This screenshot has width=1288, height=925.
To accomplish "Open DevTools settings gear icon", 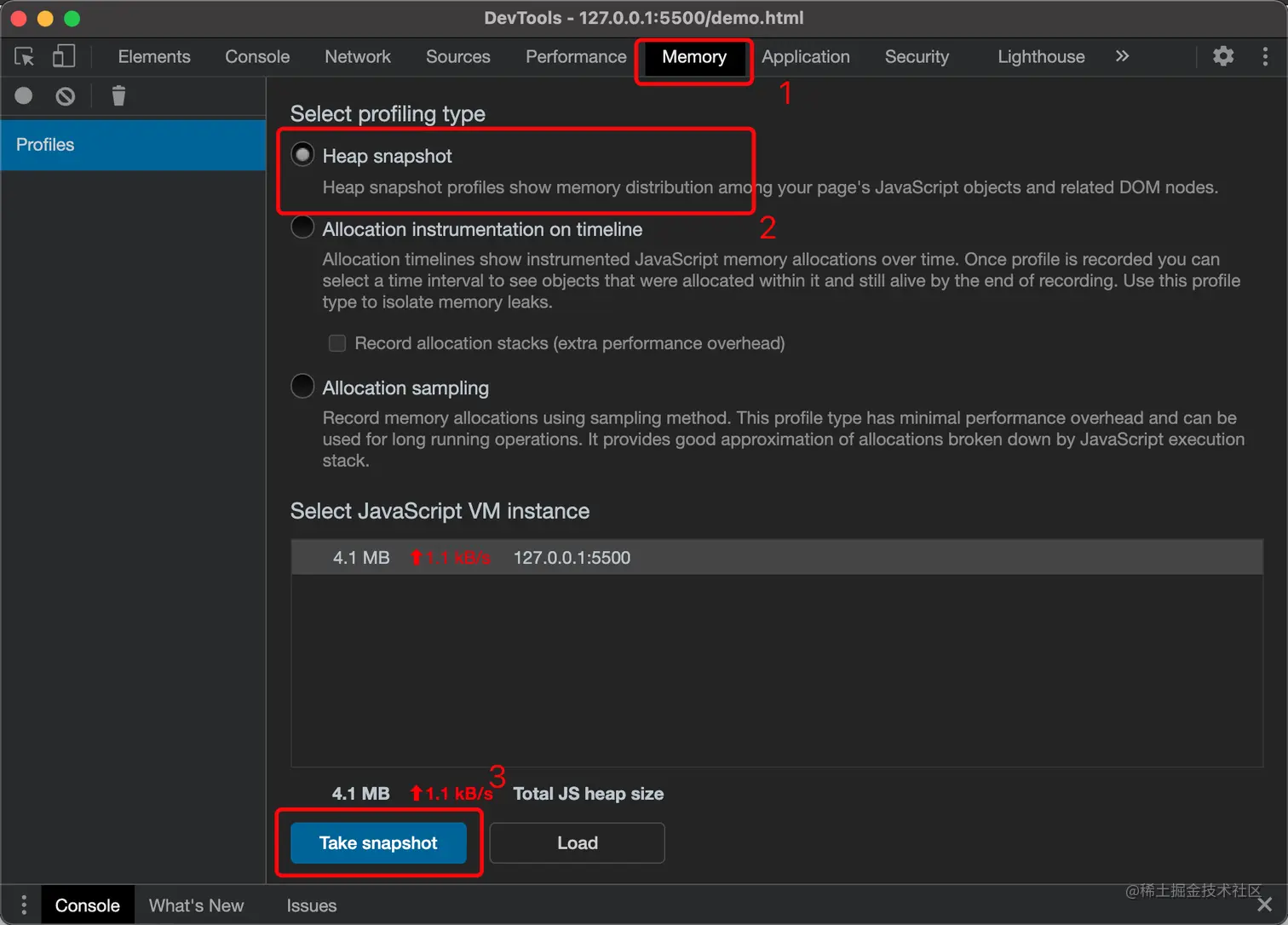I will (1223, 56).
